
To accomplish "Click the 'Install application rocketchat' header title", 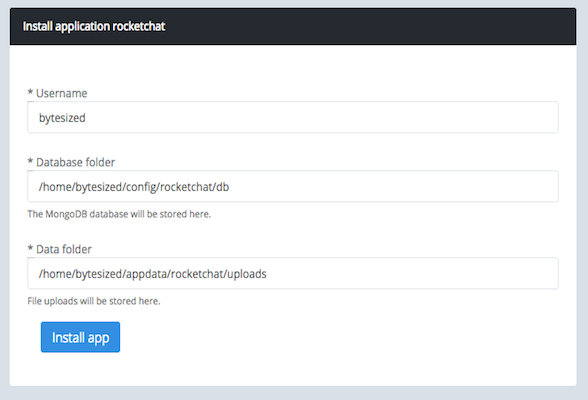I will 94,26.
